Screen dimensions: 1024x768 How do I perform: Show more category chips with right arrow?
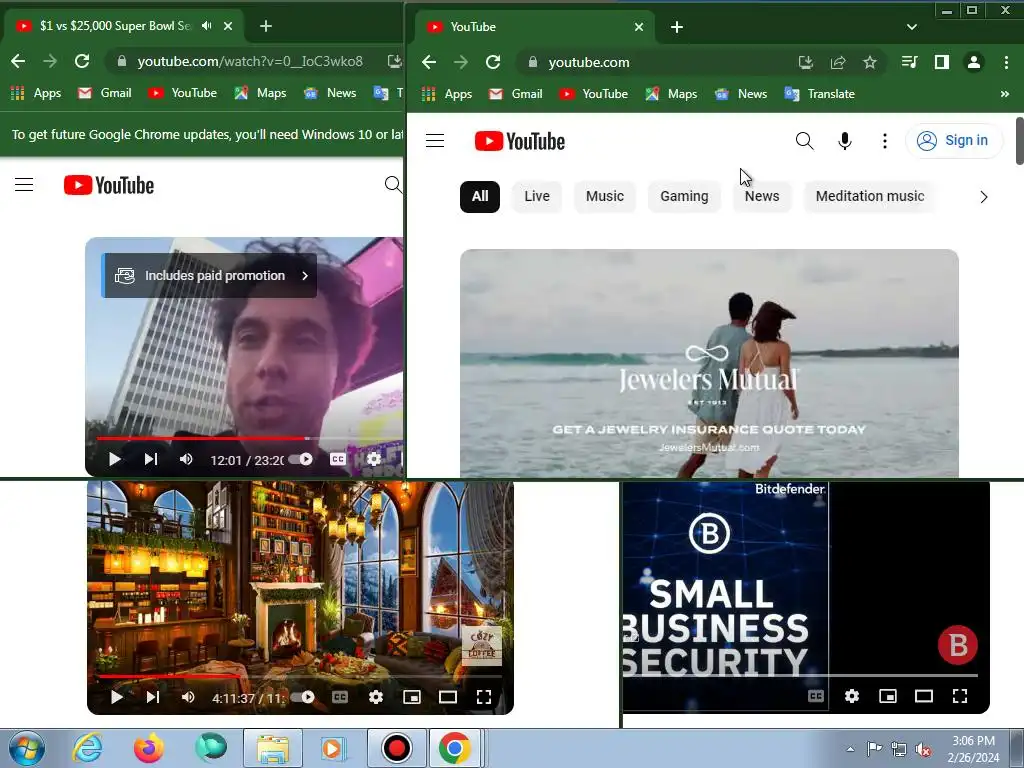point(984,197)
